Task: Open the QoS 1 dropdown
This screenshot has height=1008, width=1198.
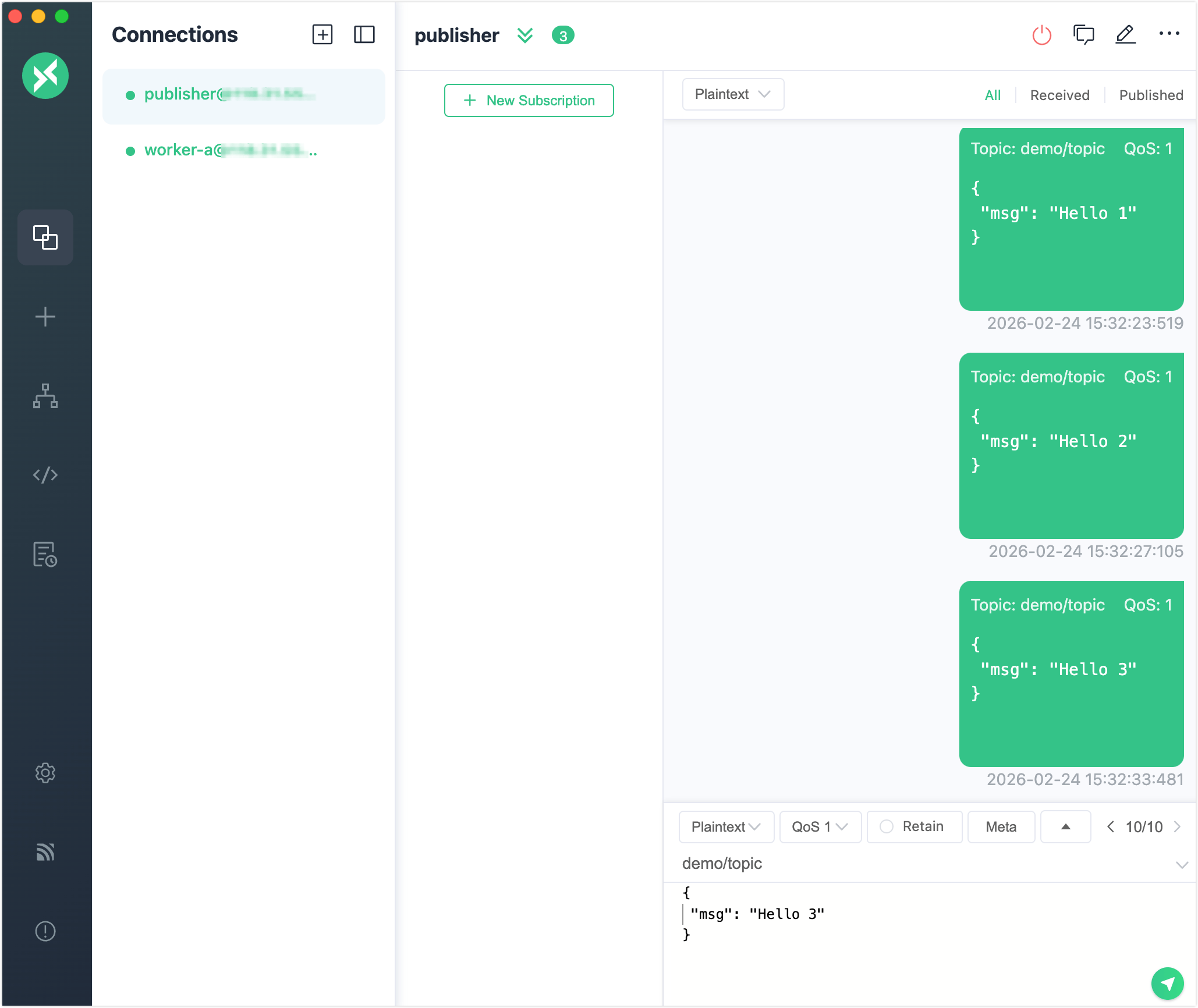Action: coord(820,826)
